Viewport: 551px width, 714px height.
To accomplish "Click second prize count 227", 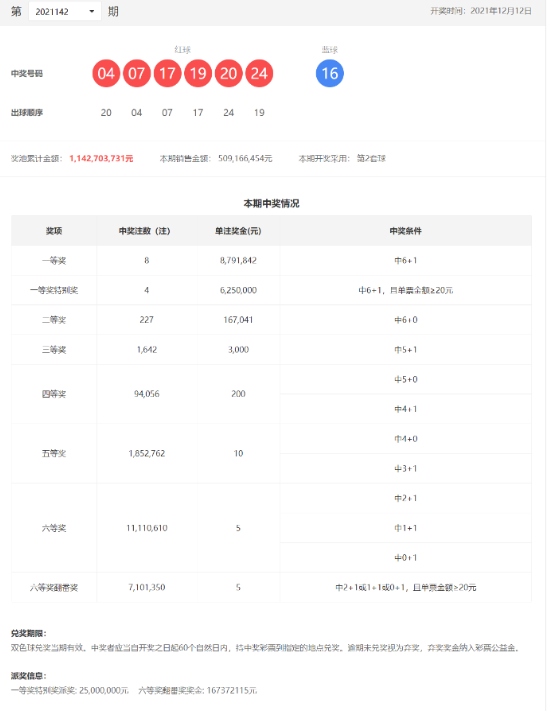I will [x=147, y=320].
